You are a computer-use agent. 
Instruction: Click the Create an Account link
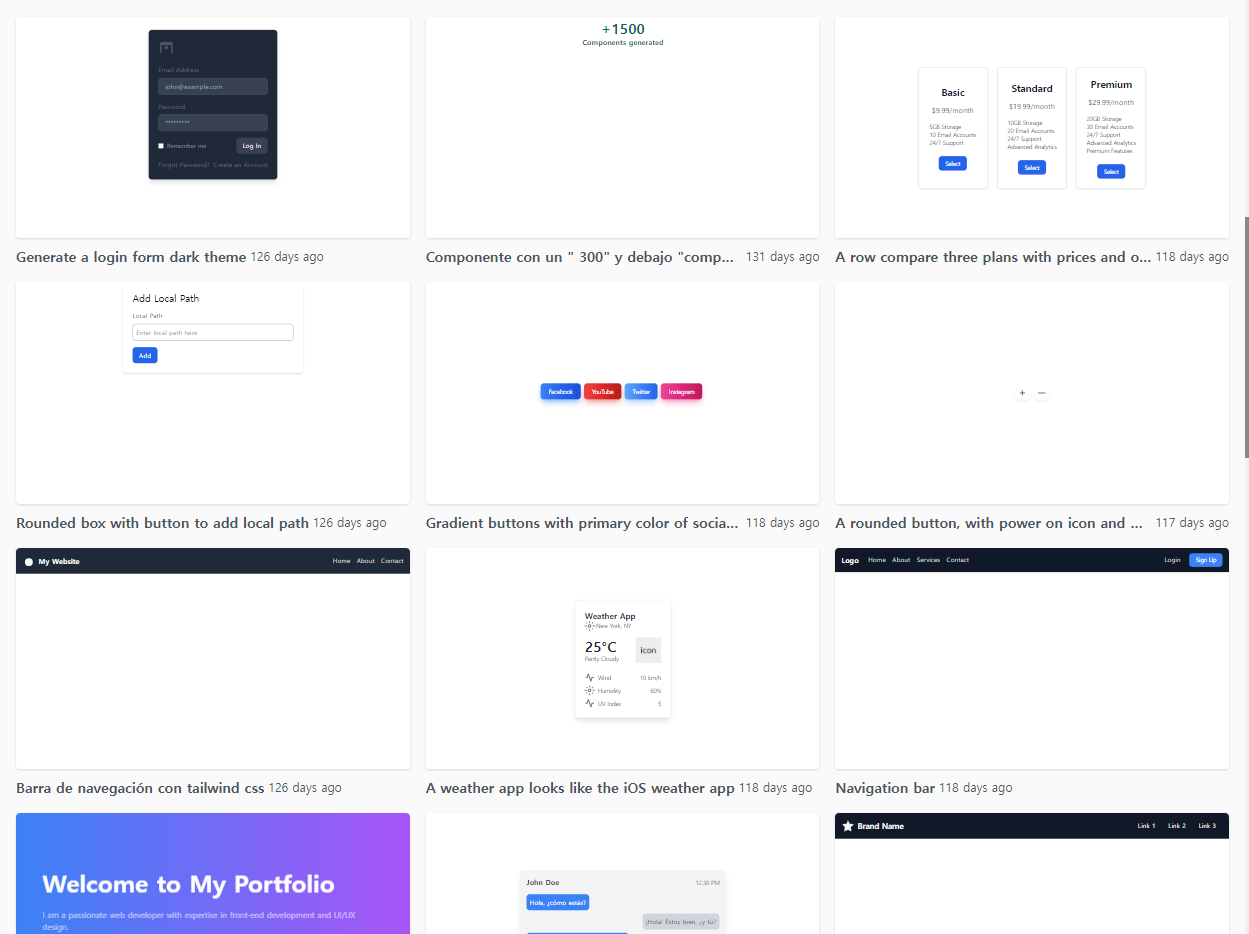pyautogui.click(x=240, y=165)
